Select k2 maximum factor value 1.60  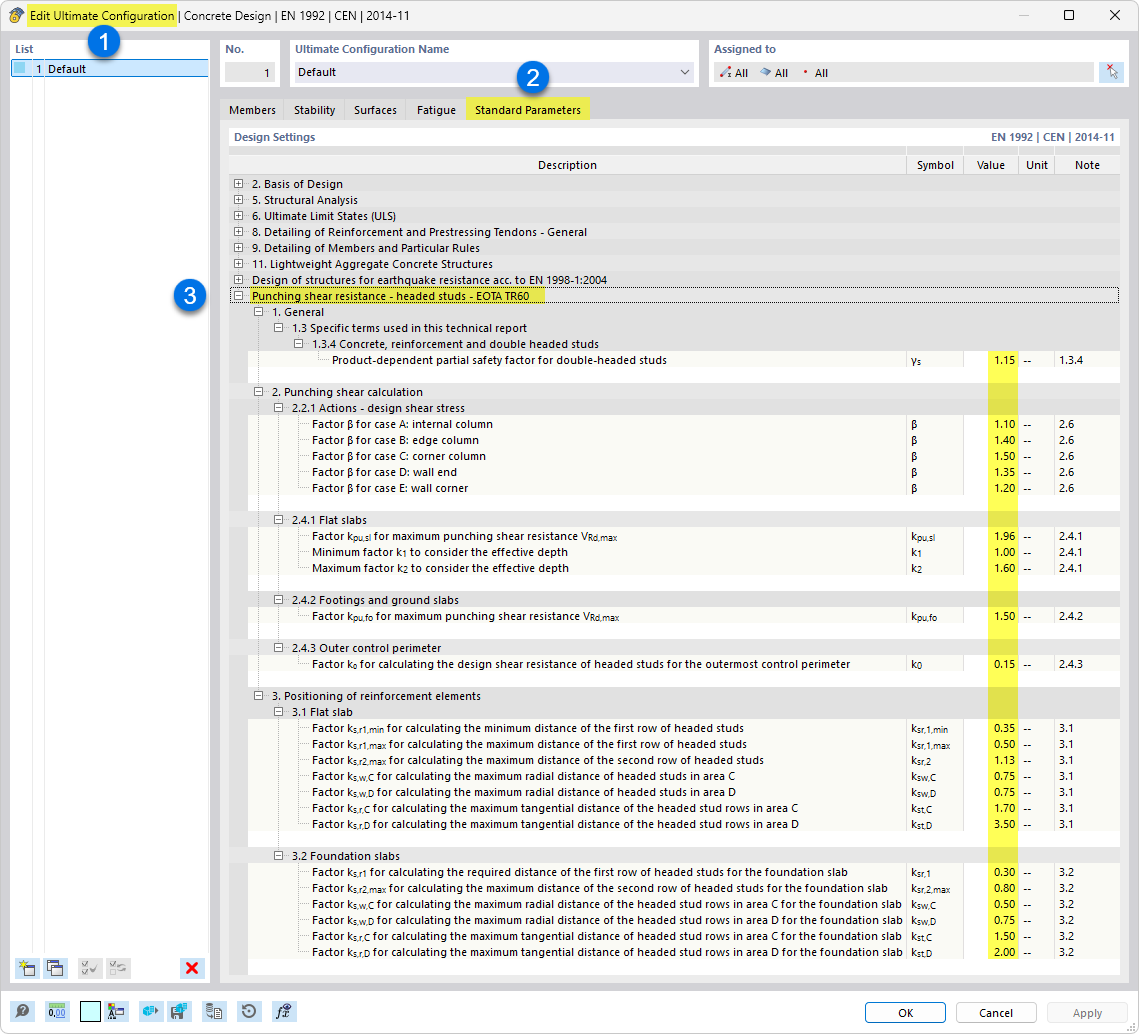1003,568
